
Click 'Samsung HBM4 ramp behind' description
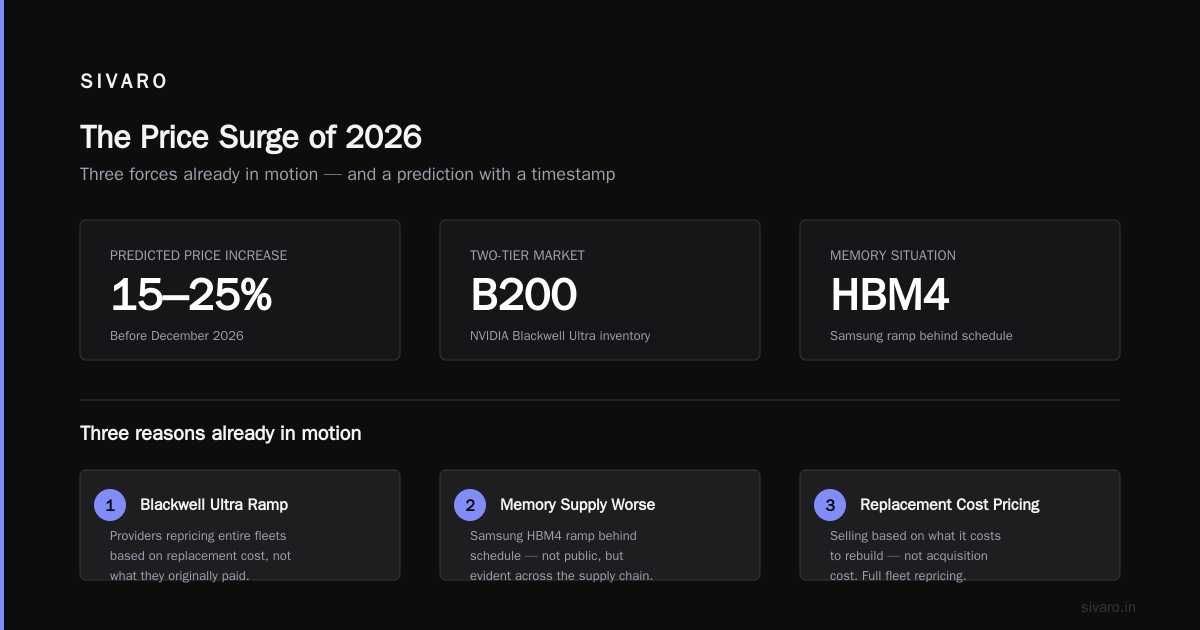(561, 556)
